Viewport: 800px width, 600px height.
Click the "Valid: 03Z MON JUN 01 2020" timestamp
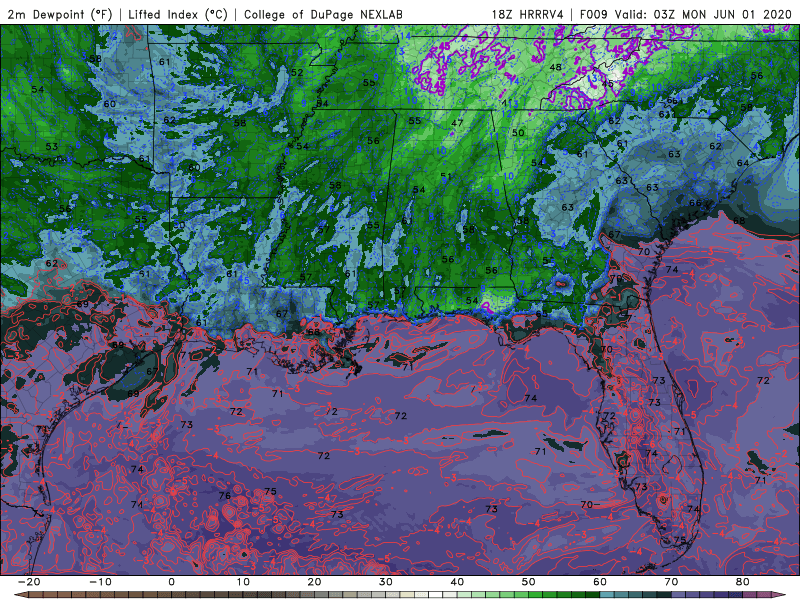point(703,15)
